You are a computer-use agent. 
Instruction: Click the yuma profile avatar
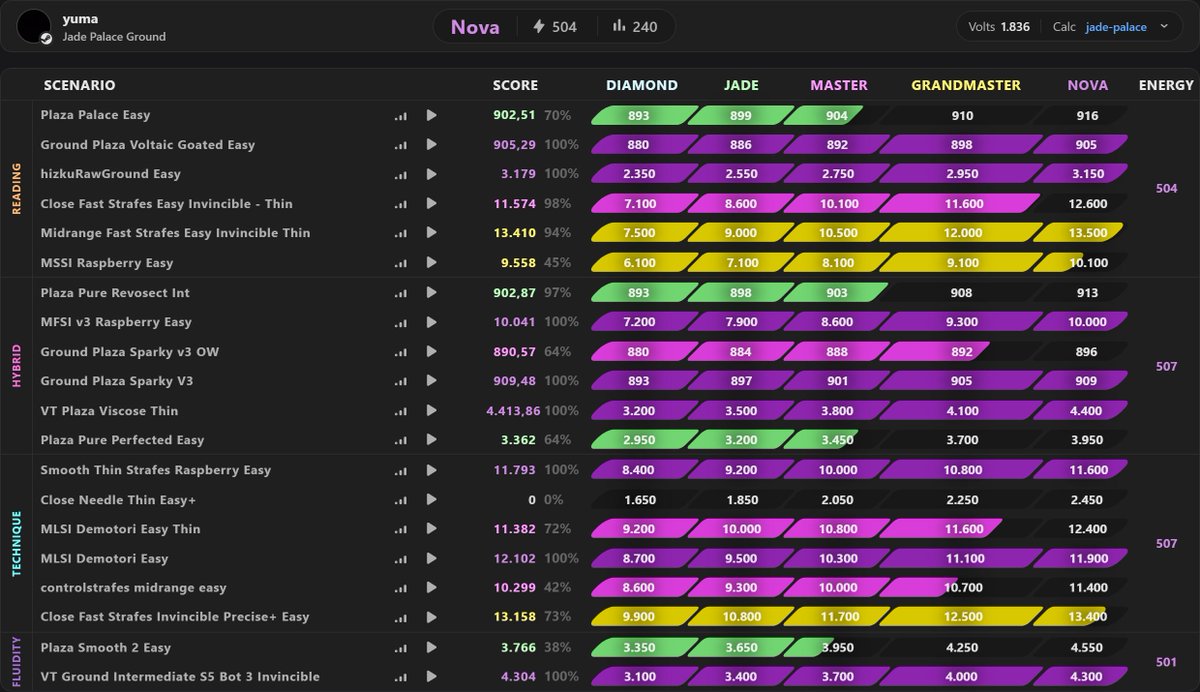tap(34, 27)
